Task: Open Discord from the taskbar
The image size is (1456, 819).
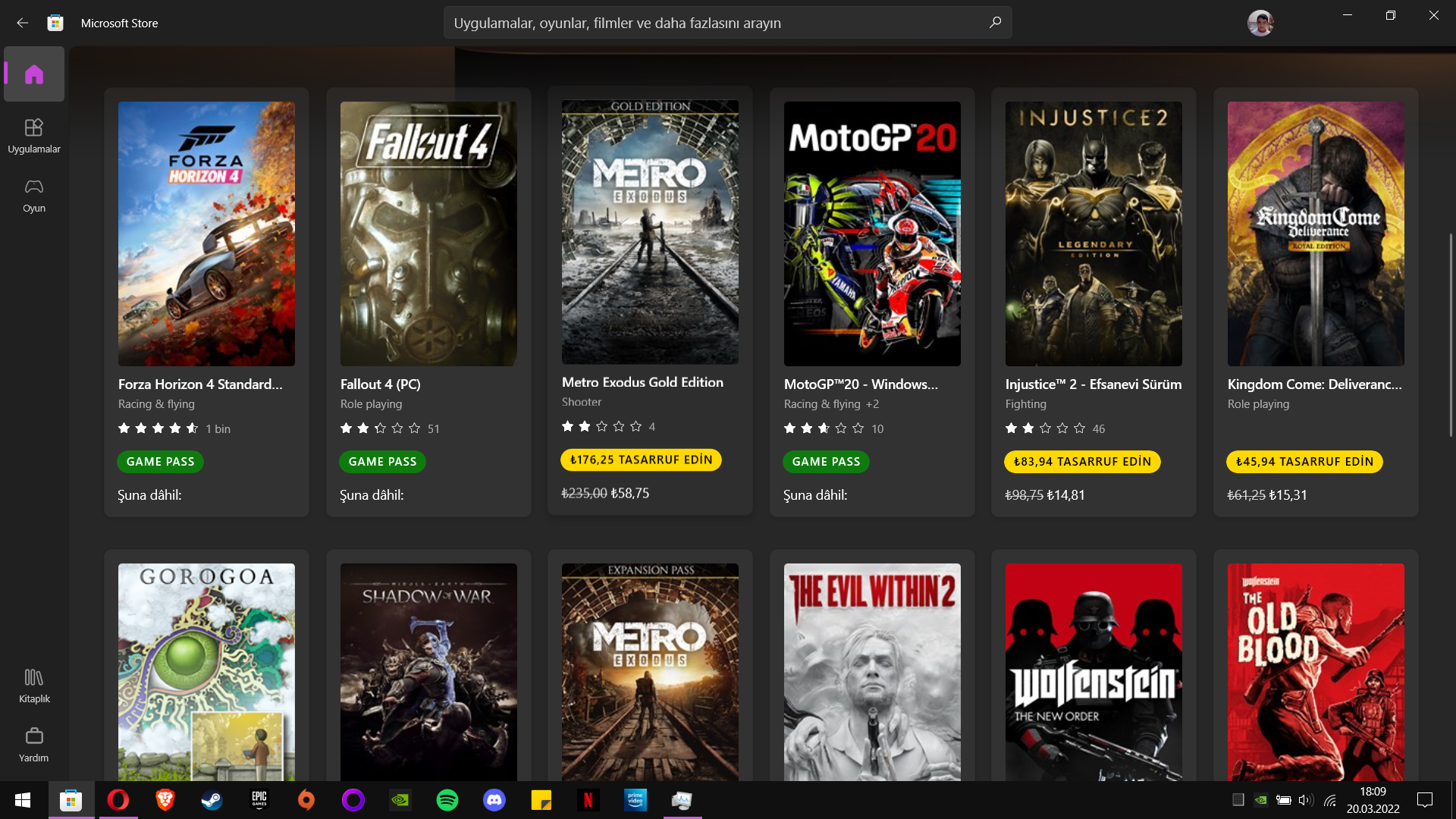Action: pos(494,800)
